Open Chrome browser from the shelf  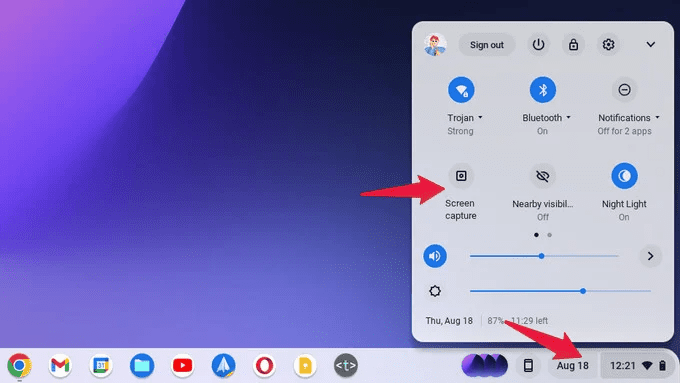pos(19,365)
